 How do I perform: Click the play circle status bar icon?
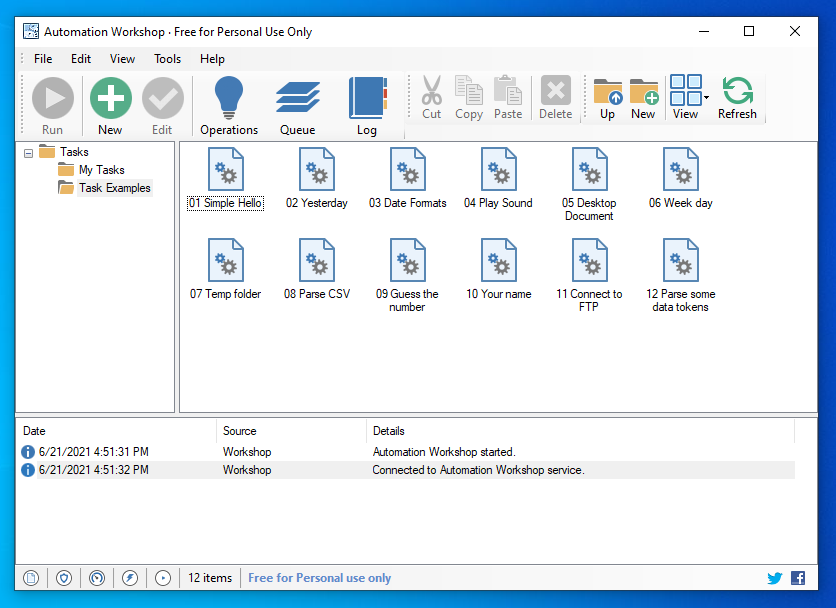163,578
